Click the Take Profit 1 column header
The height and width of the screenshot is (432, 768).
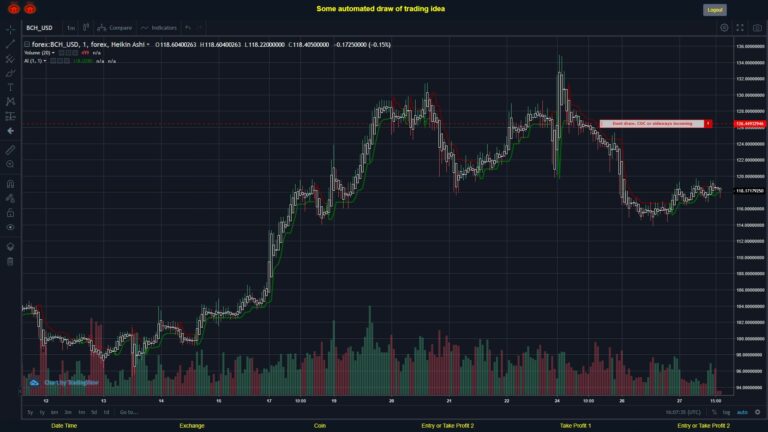point(576,426)
